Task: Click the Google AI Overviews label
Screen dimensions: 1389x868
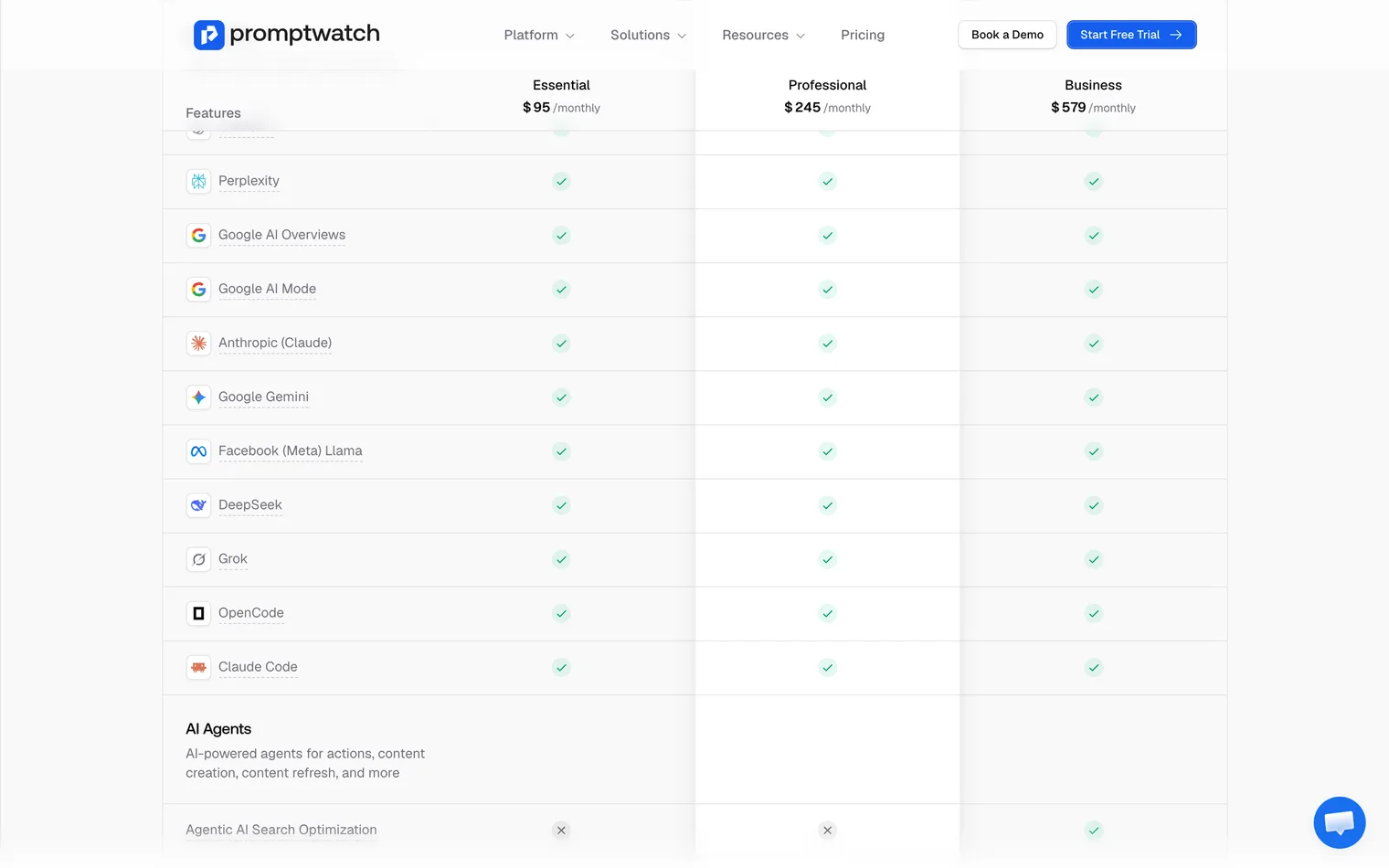Action: click(281, 235)
